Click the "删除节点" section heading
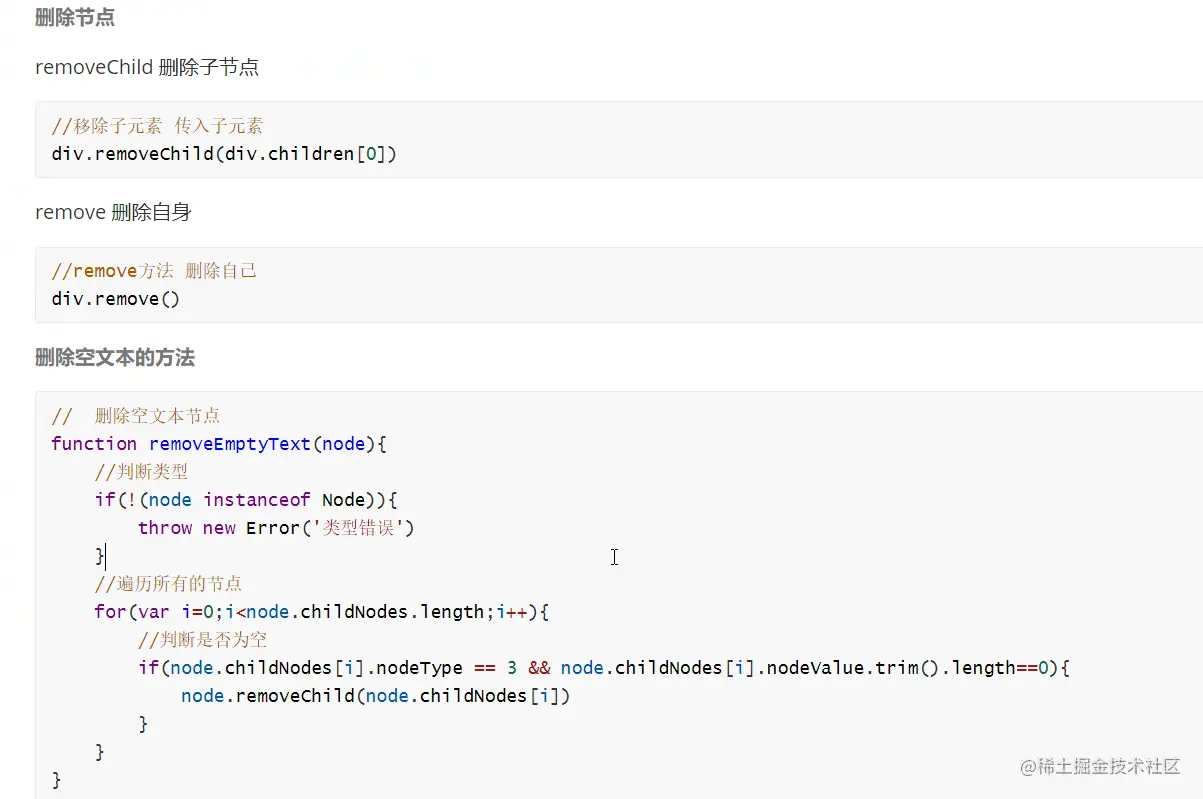This screenshot has width=1203, height=799. (75, 17)
